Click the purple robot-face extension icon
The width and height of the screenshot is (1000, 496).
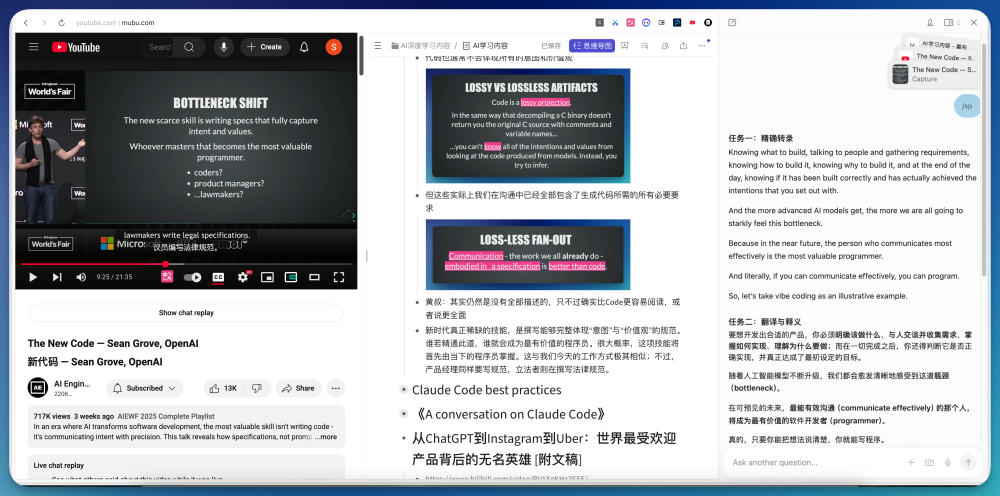click(646, 22)
